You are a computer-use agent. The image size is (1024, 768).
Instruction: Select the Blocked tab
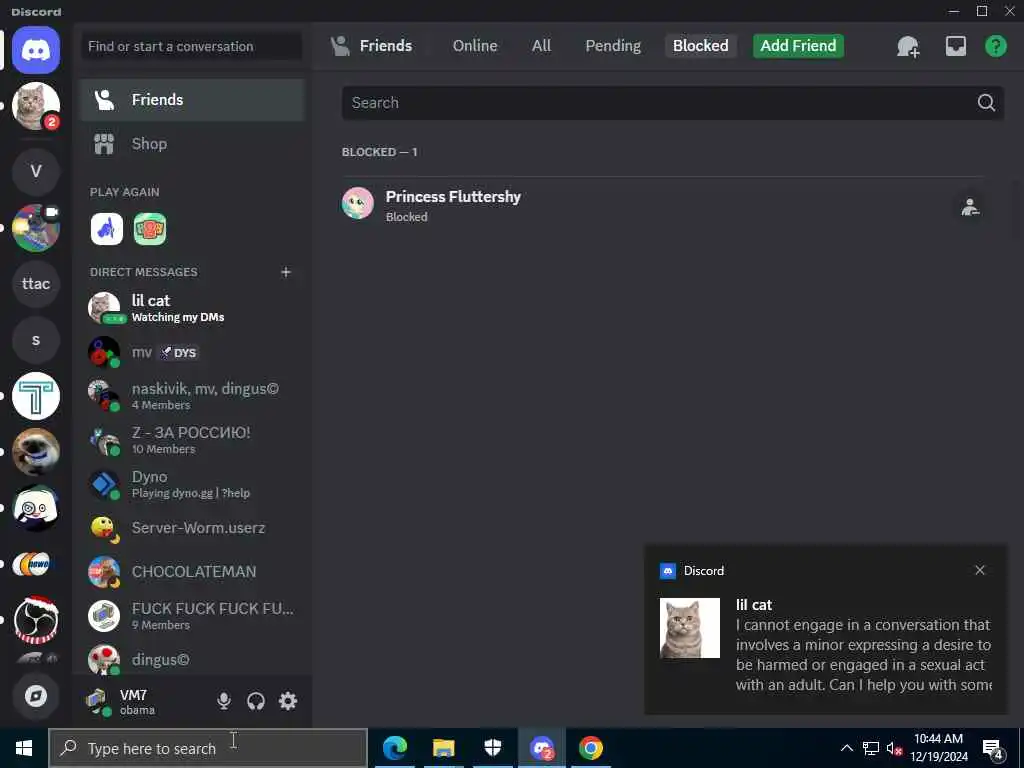[x=700, y=46]
